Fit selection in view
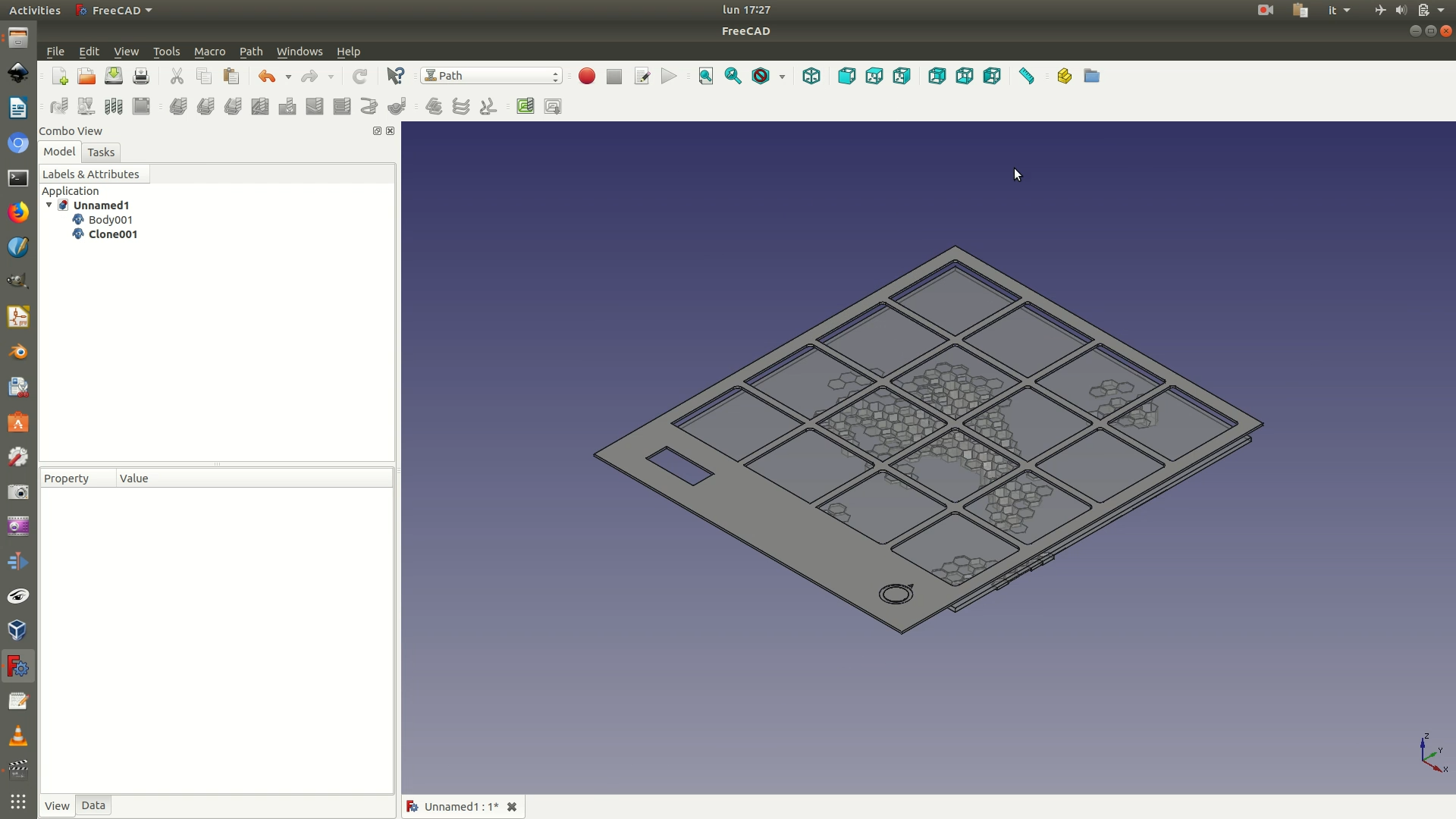Screen dimensions: 1456x819 pyautogui.click(x=733, y=76)
